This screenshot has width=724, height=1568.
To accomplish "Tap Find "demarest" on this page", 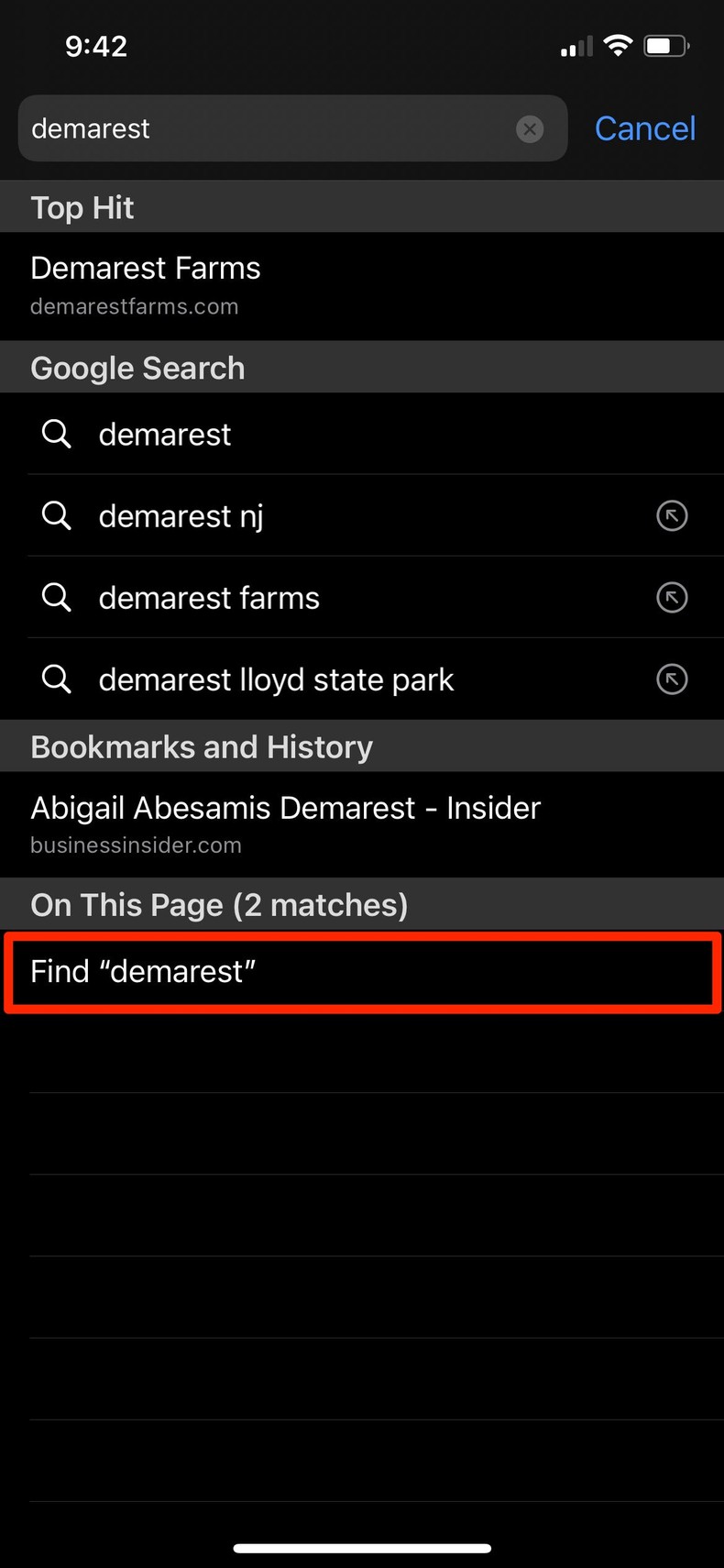I will [362, 972].
